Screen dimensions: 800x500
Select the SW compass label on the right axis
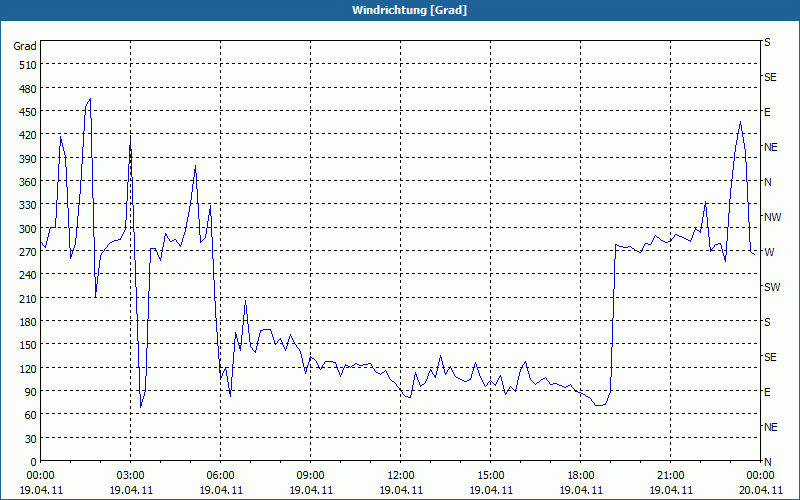click(772, 287)
